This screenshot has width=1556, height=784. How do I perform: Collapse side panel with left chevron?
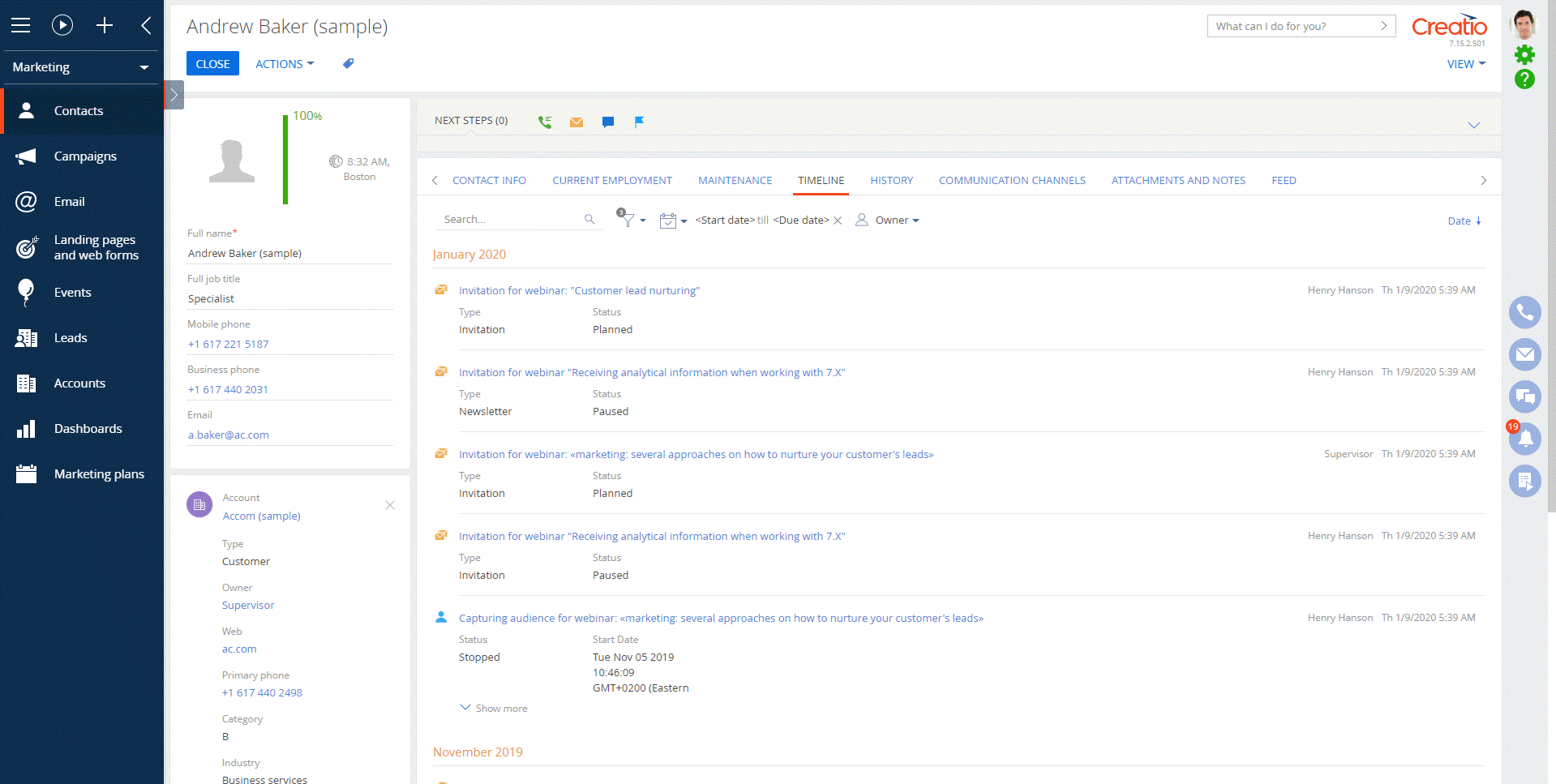click(x=146, y=25)
